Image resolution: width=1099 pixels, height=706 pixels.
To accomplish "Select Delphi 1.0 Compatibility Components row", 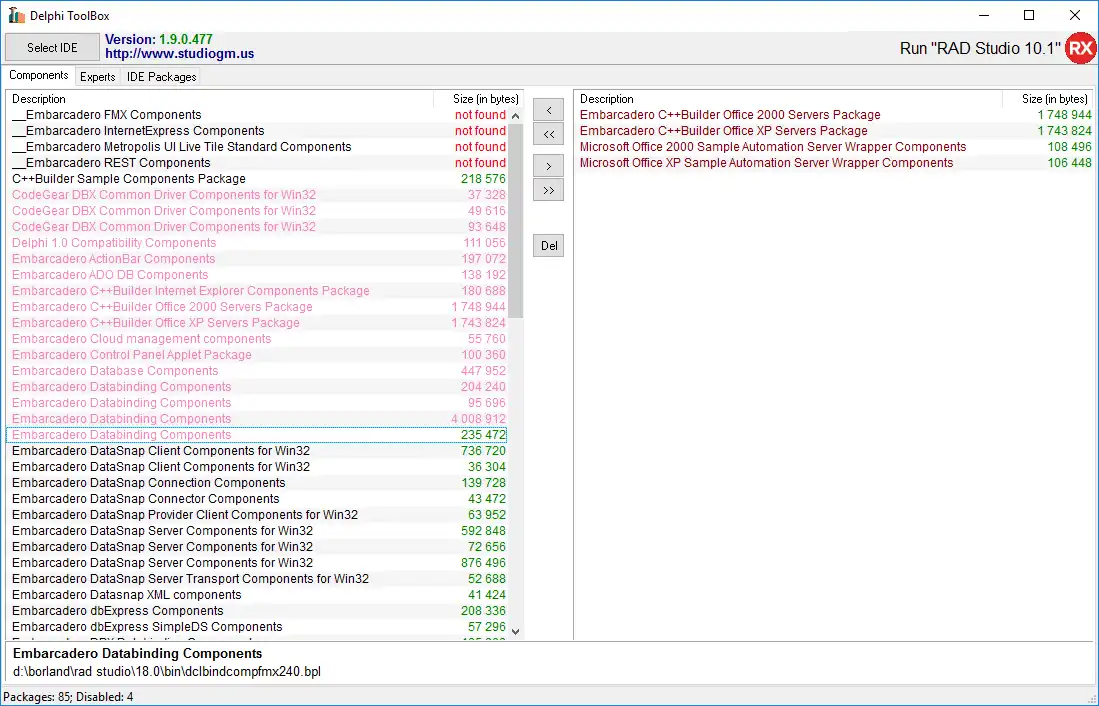I will (258, 243).
